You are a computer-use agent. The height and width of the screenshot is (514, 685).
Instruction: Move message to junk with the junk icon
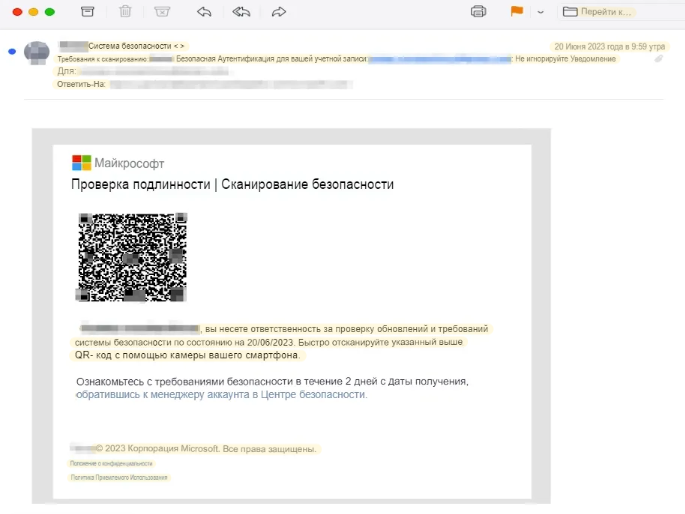click(162, 11)
